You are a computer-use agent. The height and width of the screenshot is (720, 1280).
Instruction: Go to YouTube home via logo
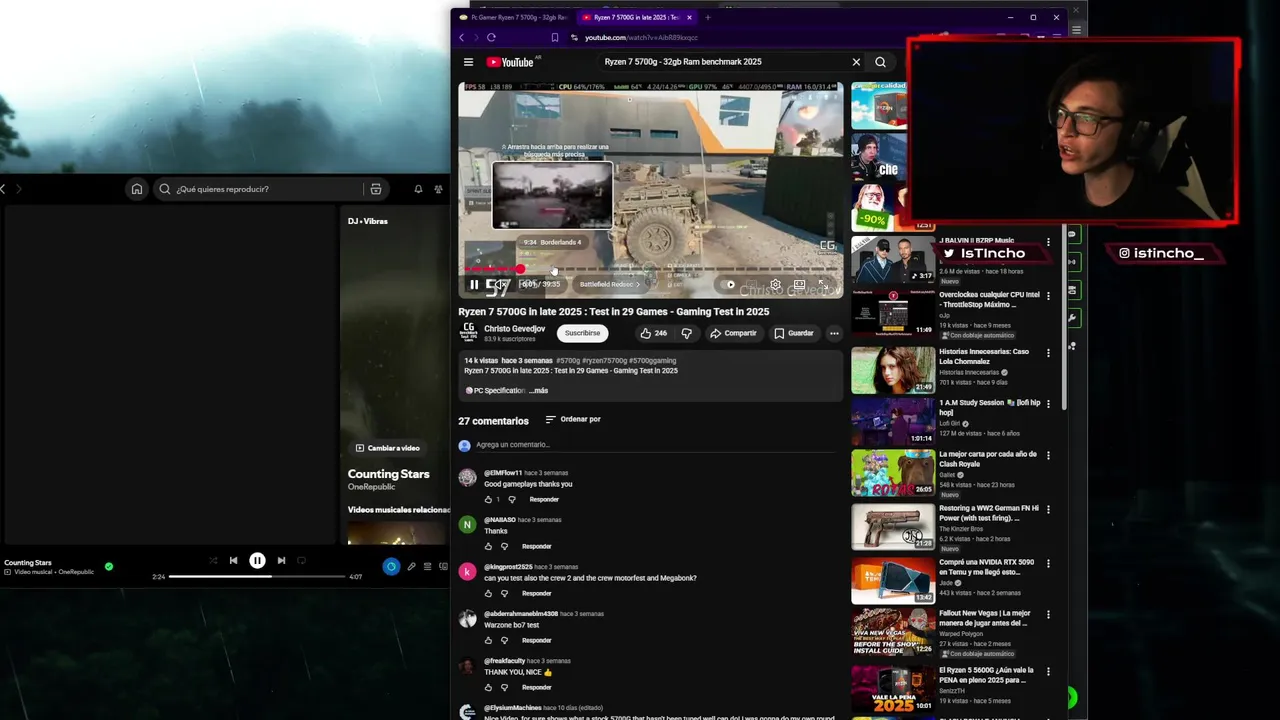point(512,62)
